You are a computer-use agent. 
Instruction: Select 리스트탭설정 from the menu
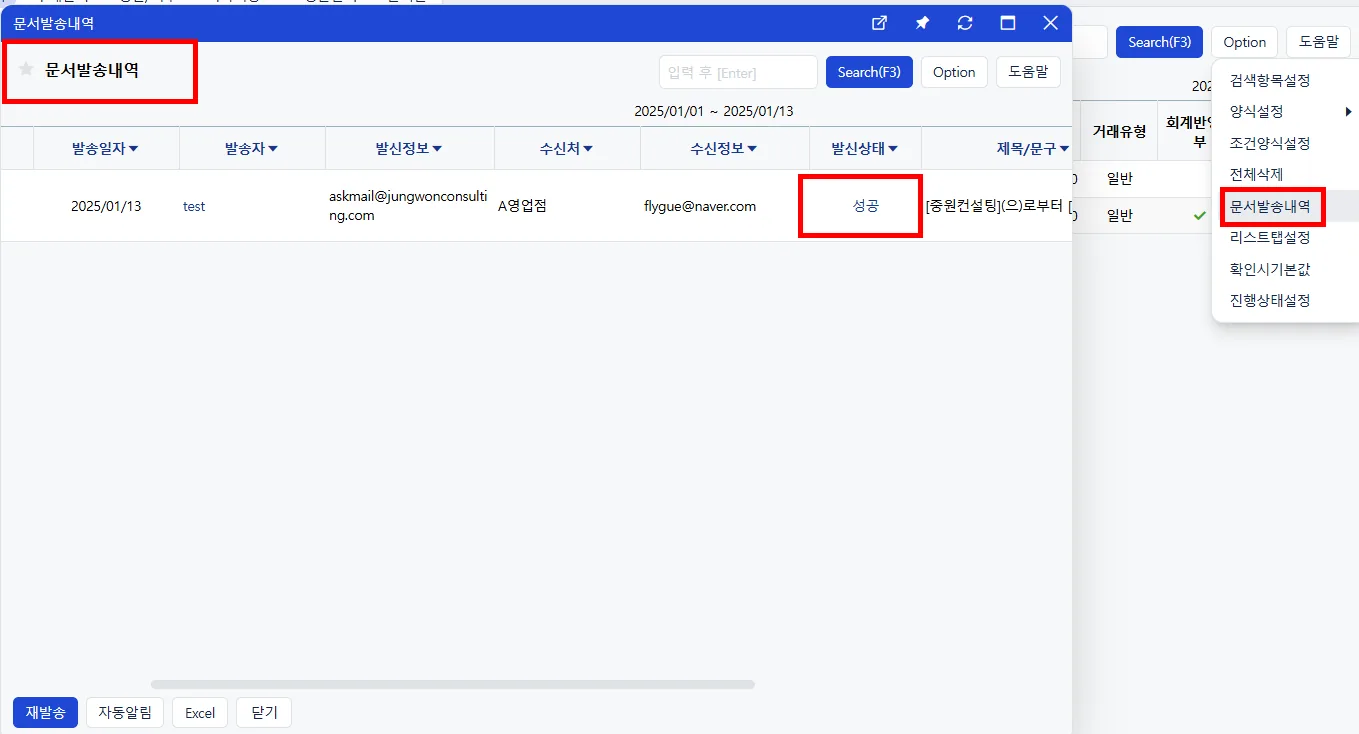pyautogui.click(x=1270, y=238)
